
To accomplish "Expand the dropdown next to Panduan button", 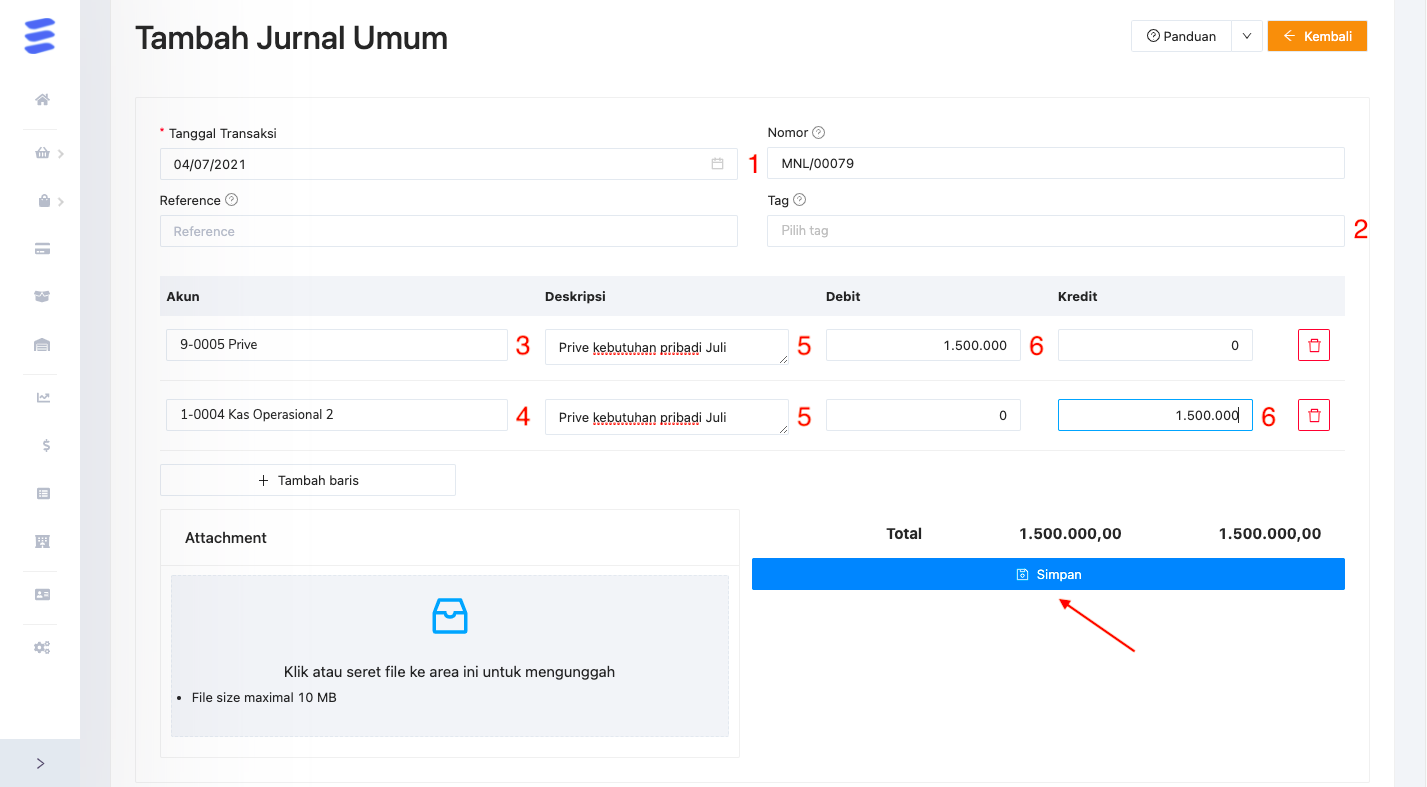I will coord(1246,35).
